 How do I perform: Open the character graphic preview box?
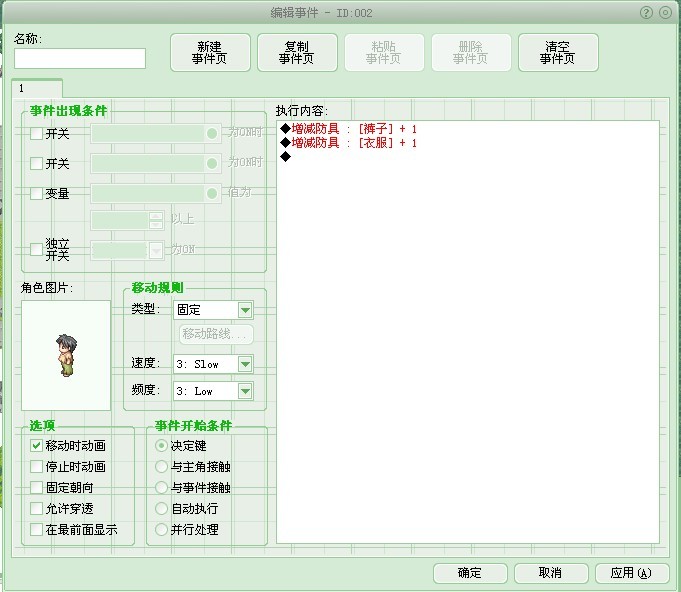(x=66, y=355)
